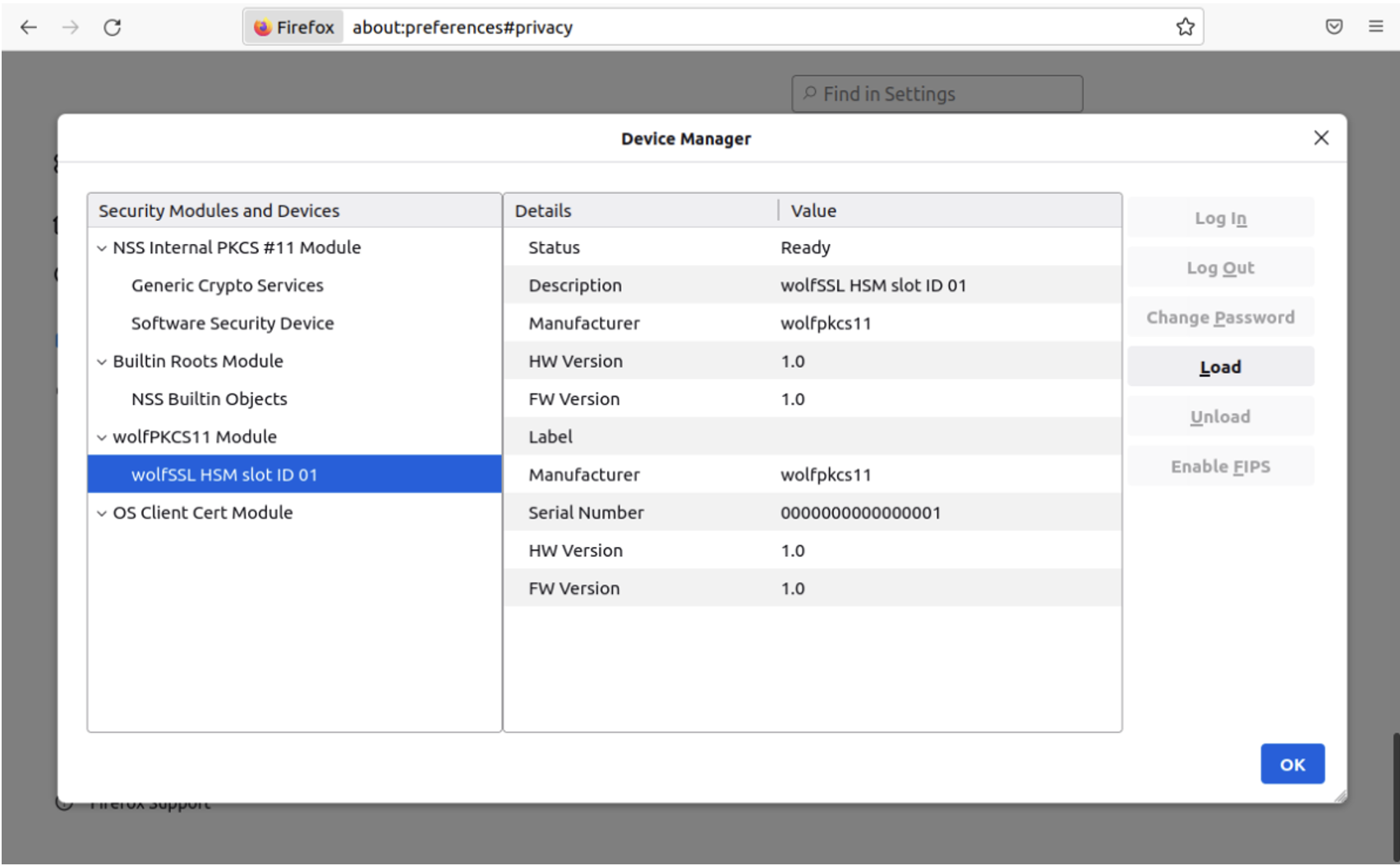Image resolution: width=1400 pixels, height=866 pixels.
Task: Select NSS Builtin Objects item
Action: 210,398
